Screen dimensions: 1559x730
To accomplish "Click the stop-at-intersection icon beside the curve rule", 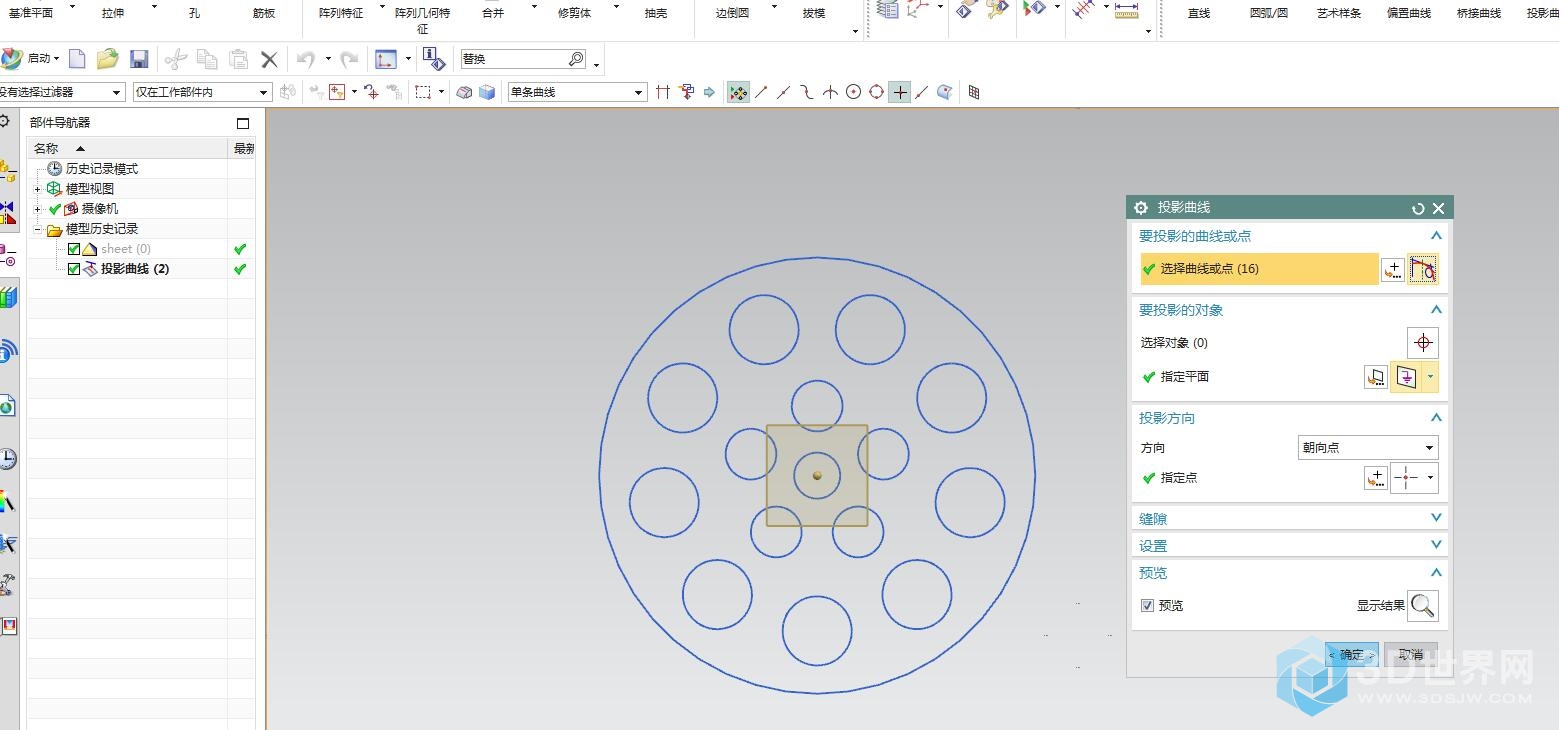I will click(x=663, y=92).
